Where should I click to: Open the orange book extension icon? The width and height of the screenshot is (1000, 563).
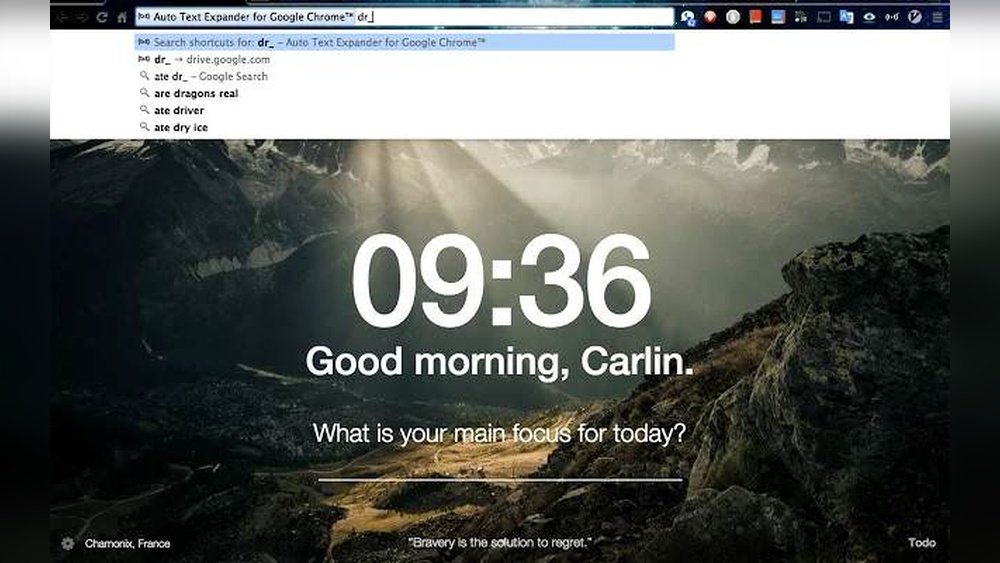(756, 17)
